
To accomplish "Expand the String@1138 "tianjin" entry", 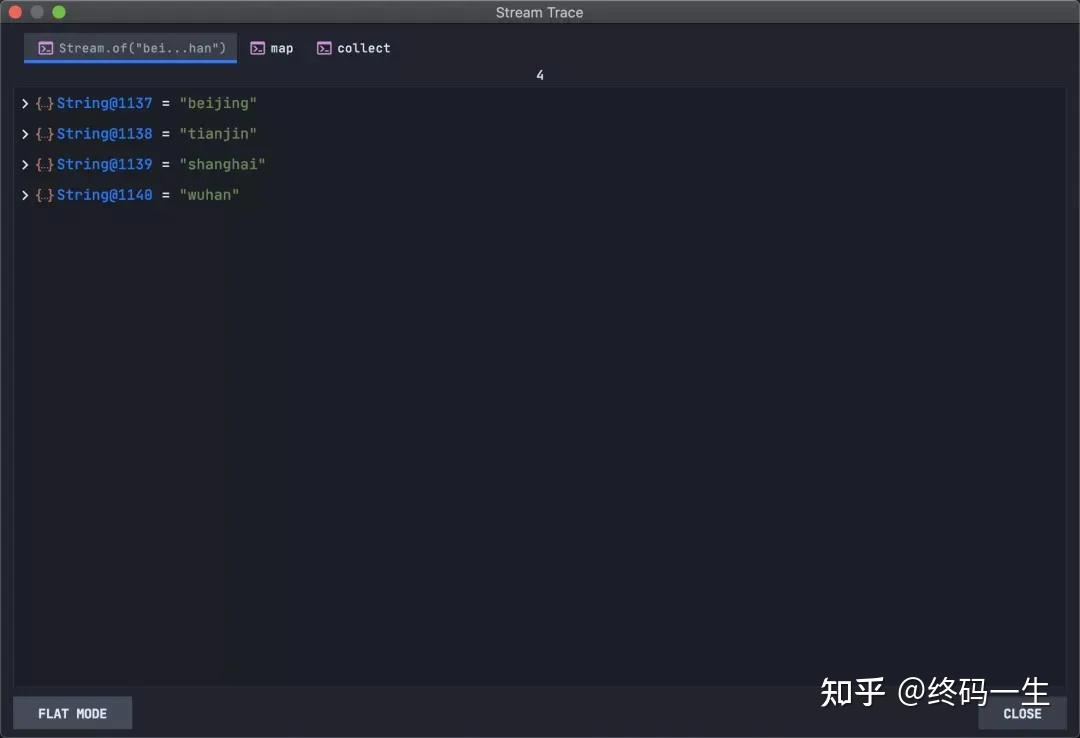I will [25, 133].
